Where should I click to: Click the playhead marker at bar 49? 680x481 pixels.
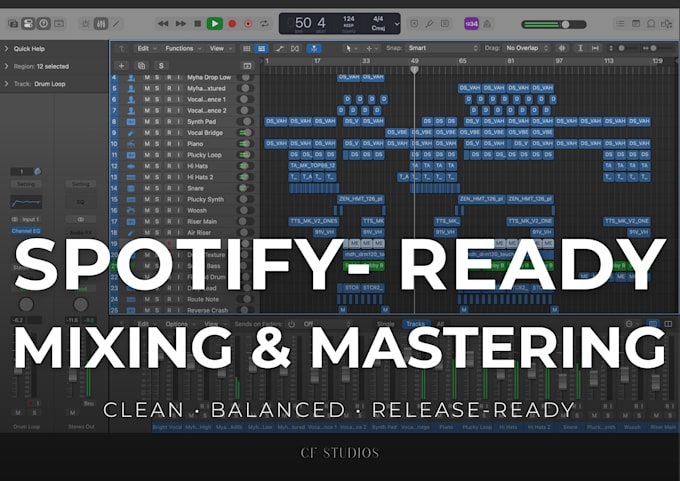415,69
